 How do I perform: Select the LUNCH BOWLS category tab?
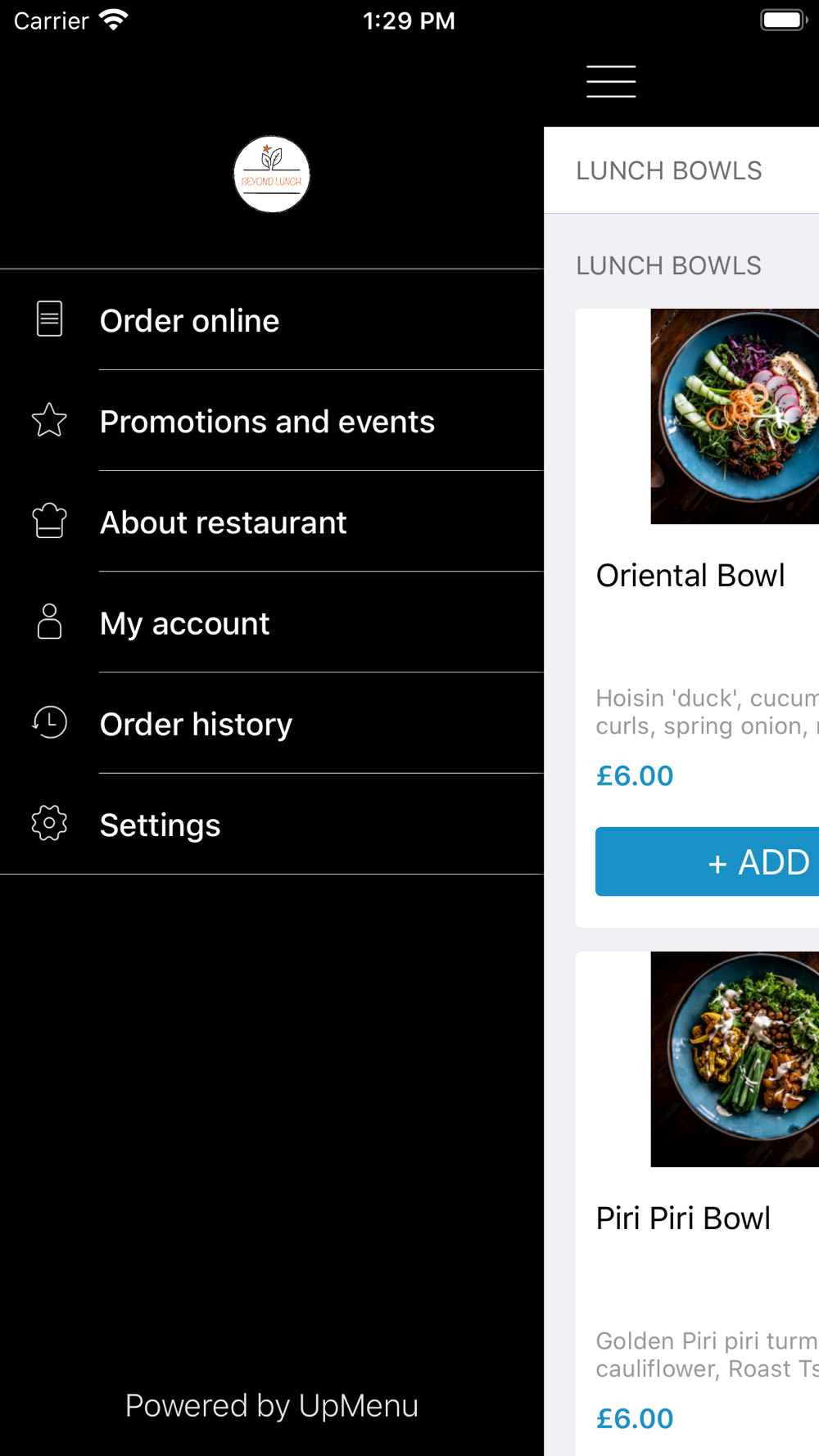(669, 170)
